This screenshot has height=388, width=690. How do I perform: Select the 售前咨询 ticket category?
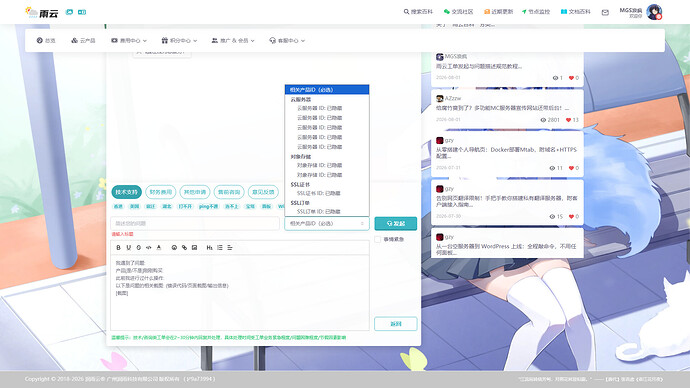pyautogui.click(x=229, y=192)
